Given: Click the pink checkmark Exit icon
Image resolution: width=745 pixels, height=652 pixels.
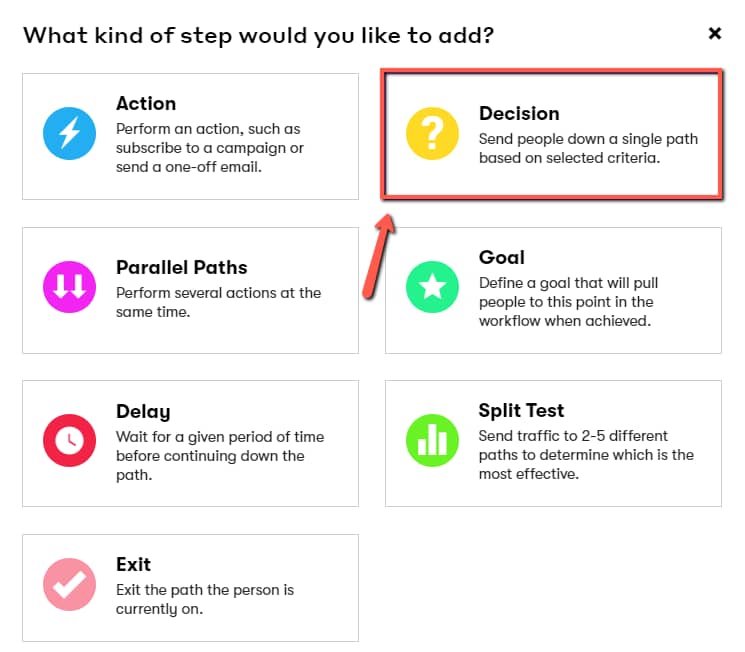Looking at the screenshot, I should point(69,585).
